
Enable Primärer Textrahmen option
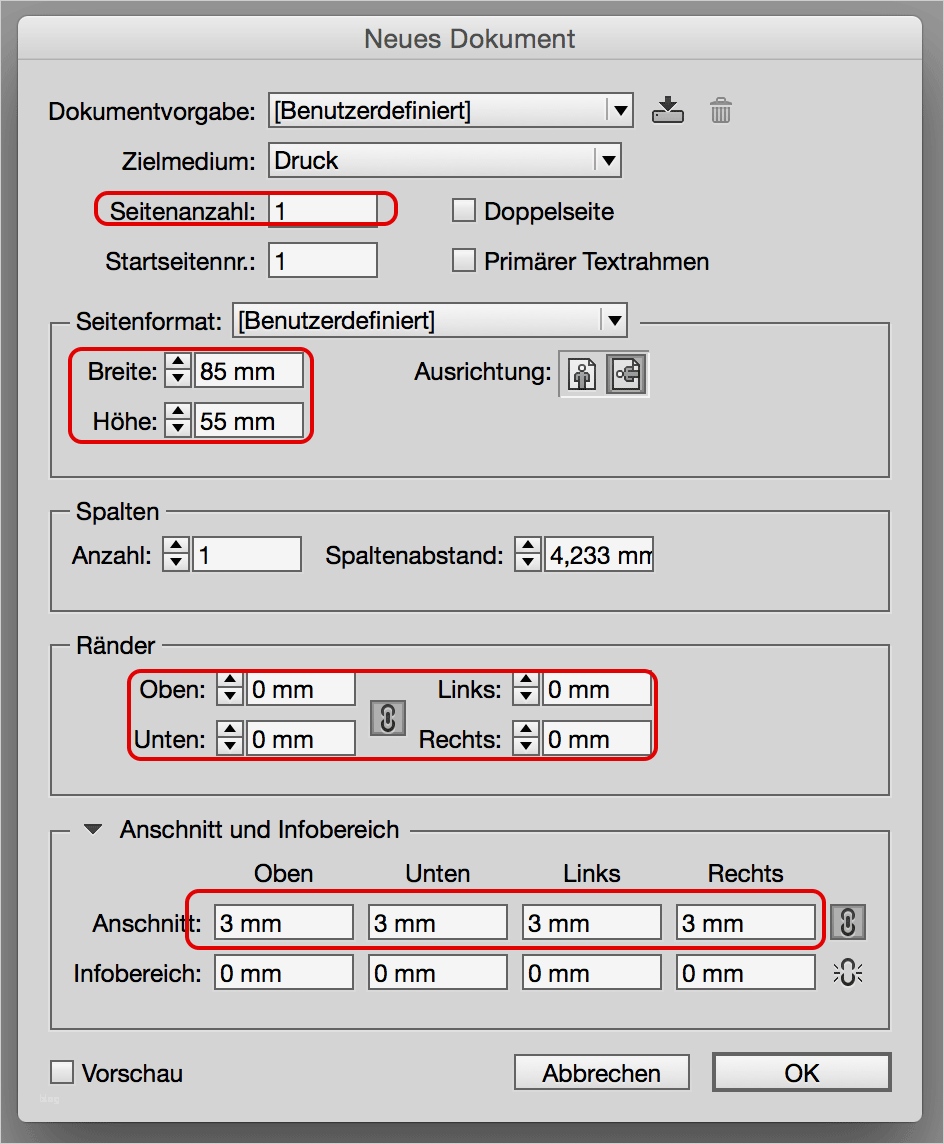point(463,260)
